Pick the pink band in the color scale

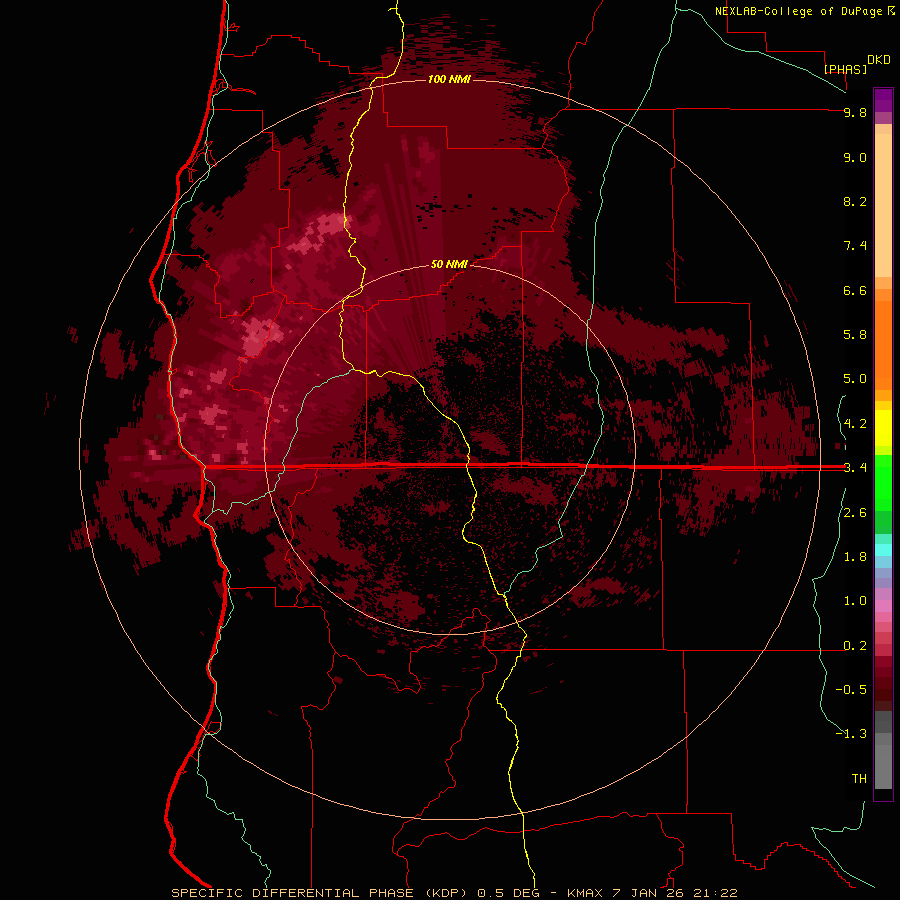coord(883,606)
